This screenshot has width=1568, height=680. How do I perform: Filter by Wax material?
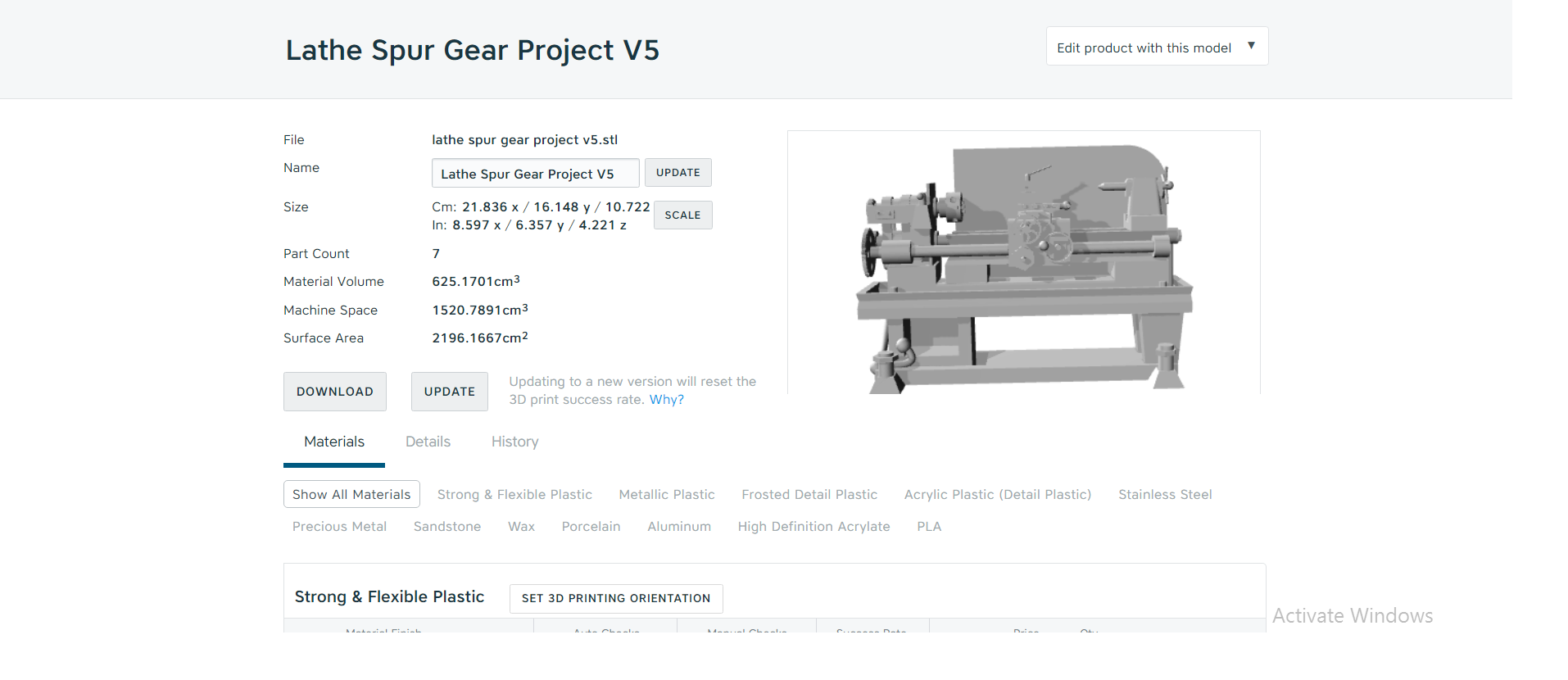click(521, 527)
